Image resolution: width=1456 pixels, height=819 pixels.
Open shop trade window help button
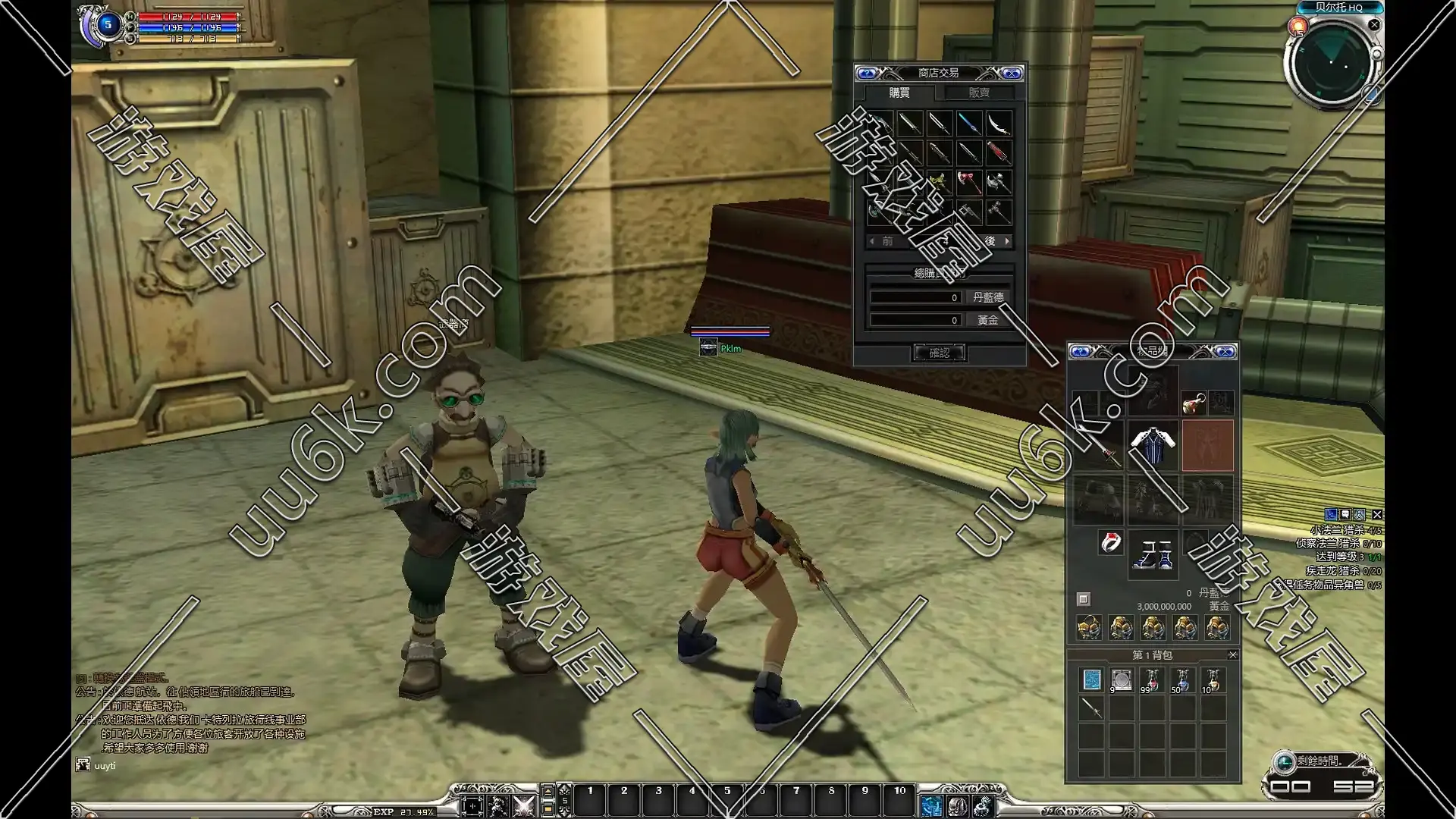tap(867, 74)
